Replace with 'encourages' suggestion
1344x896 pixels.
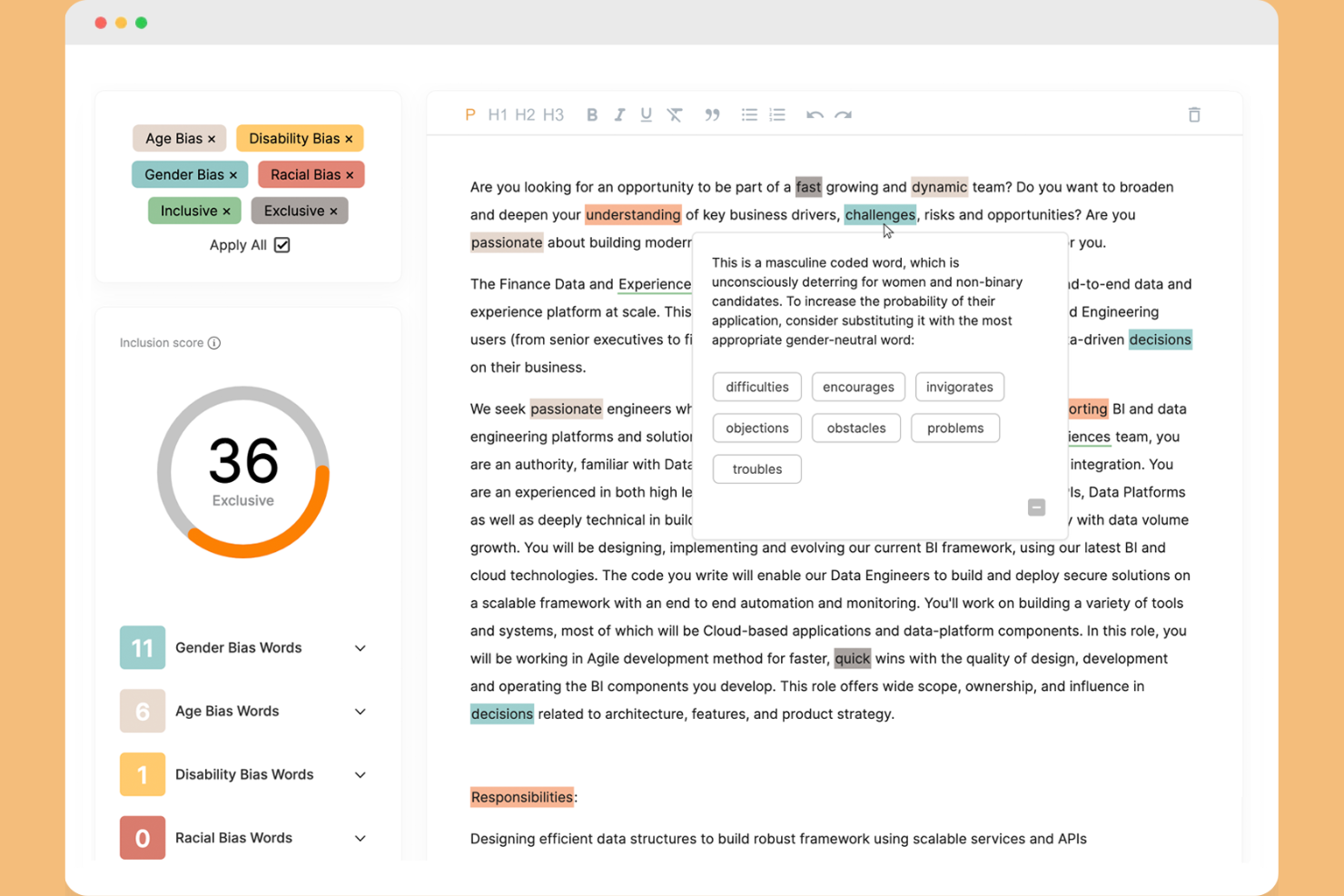(858, 387)
